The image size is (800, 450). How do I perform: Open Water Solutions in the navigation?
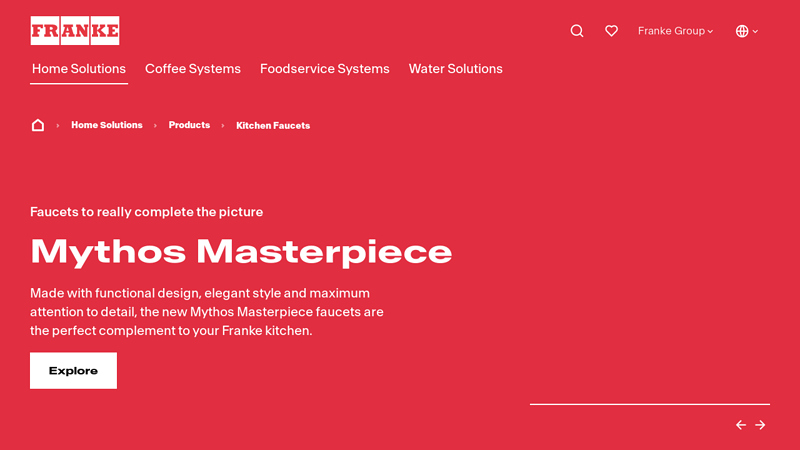(456, 69)
